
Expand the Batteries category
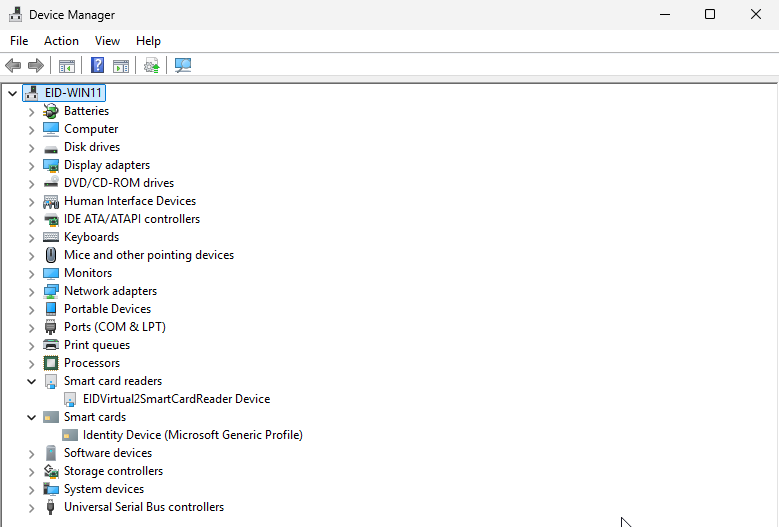31,112
